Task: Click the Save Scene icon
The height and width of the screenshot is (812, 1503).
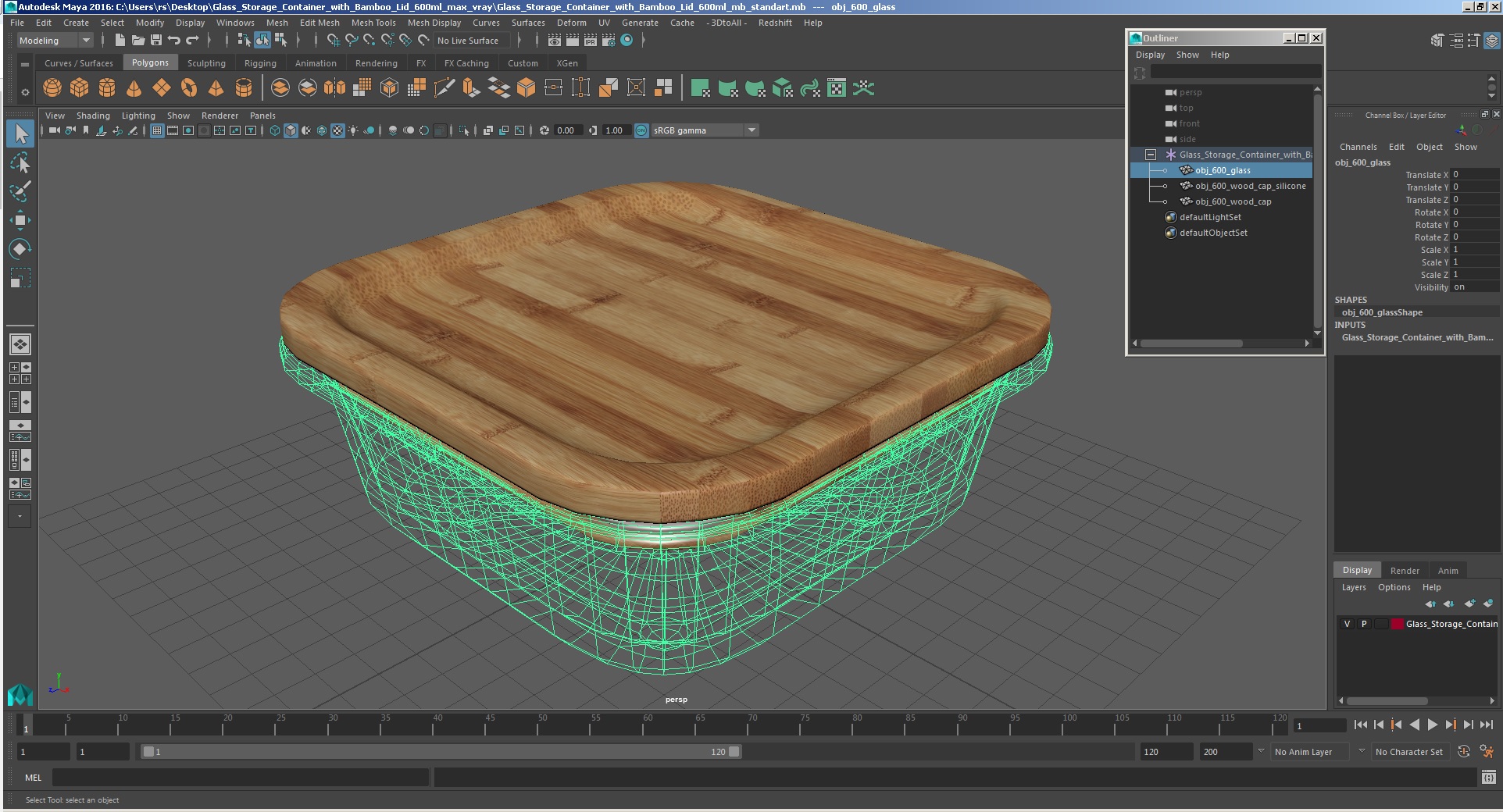Action: 155,41
